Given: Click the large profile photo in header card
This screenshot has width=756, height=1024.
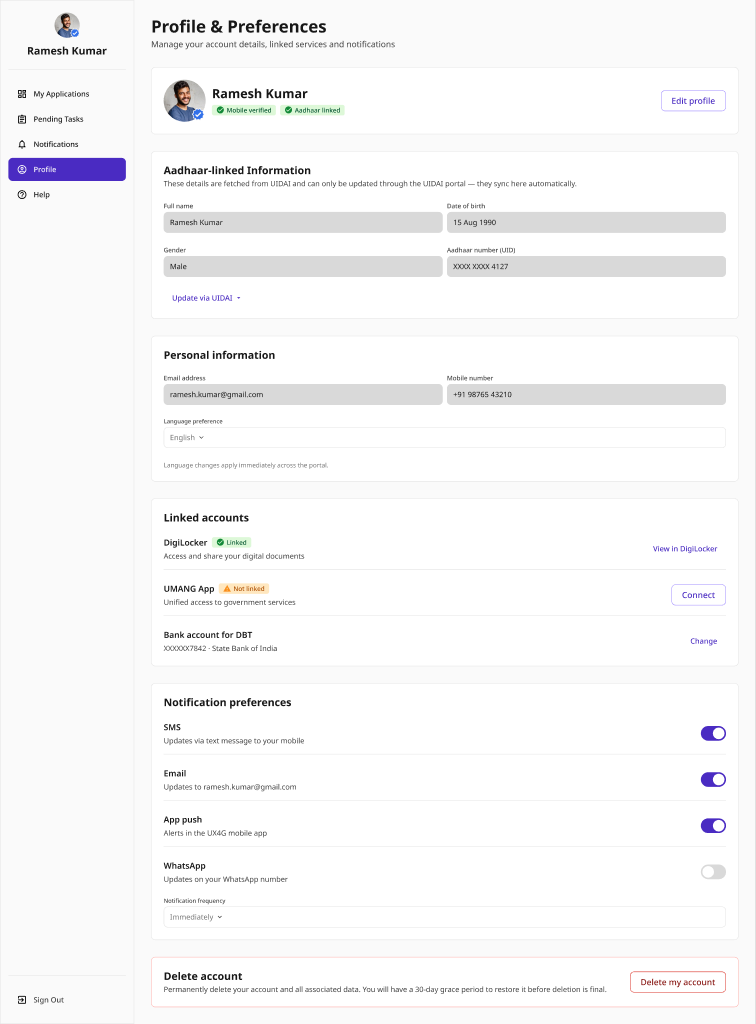Looking at the screenshot, I should click(184, 101).
